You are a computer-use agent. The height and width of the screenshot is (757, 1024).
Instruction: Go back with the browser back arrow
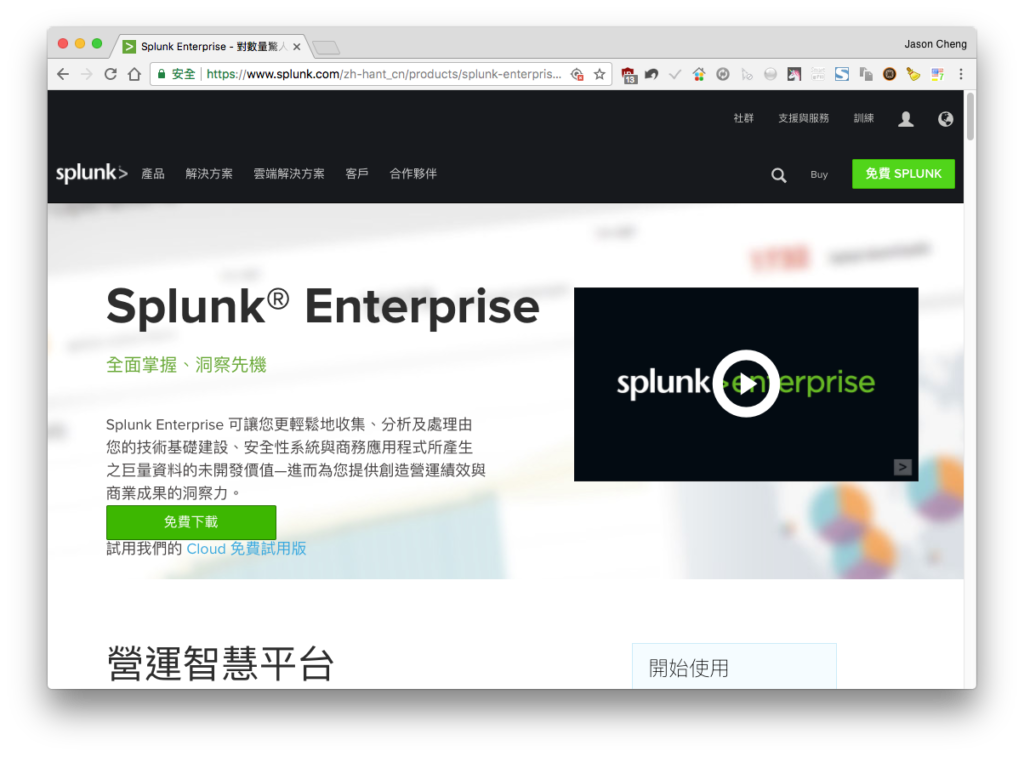(63, 74)
